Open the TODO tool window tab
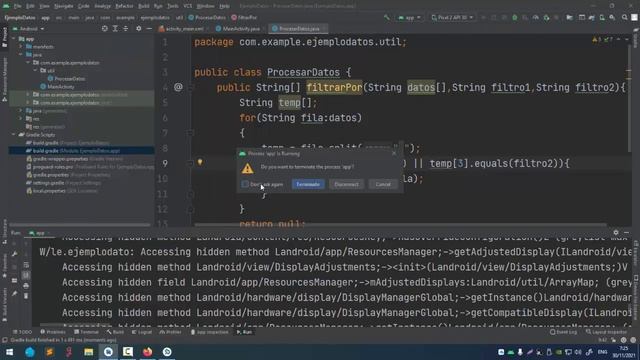 22,332
